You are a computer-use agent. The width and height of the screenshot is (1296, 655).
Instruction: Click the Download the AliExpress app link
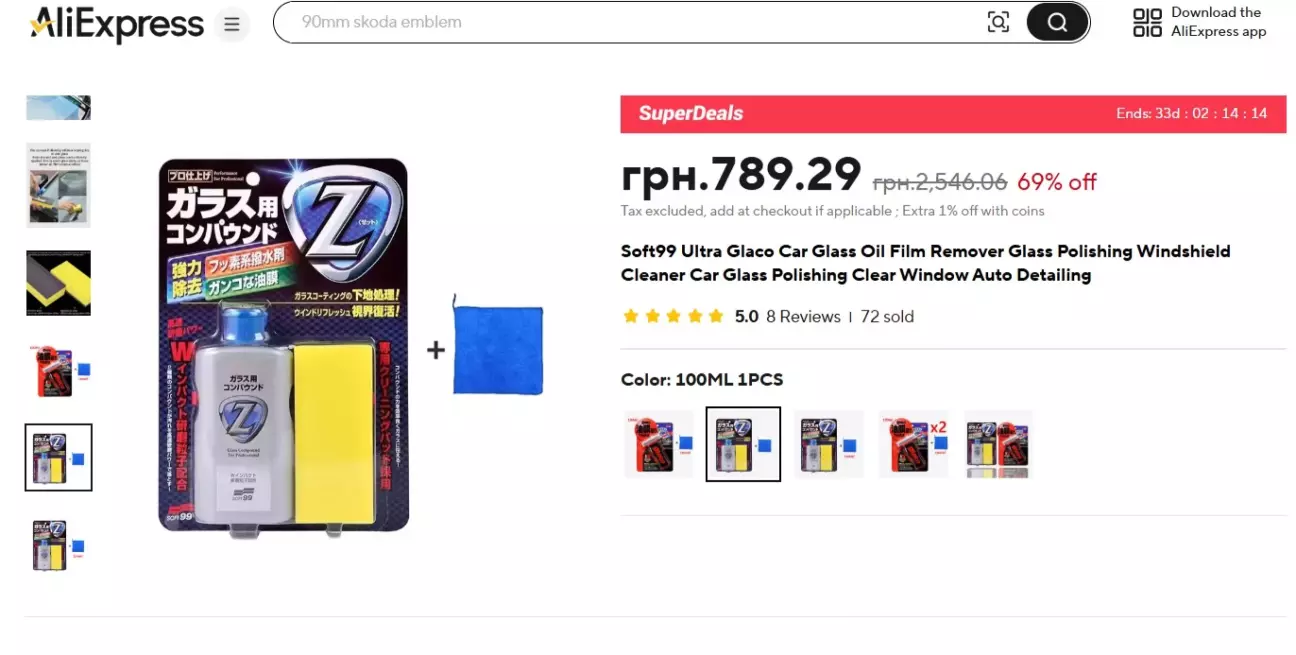click(x=1218, y=22)
